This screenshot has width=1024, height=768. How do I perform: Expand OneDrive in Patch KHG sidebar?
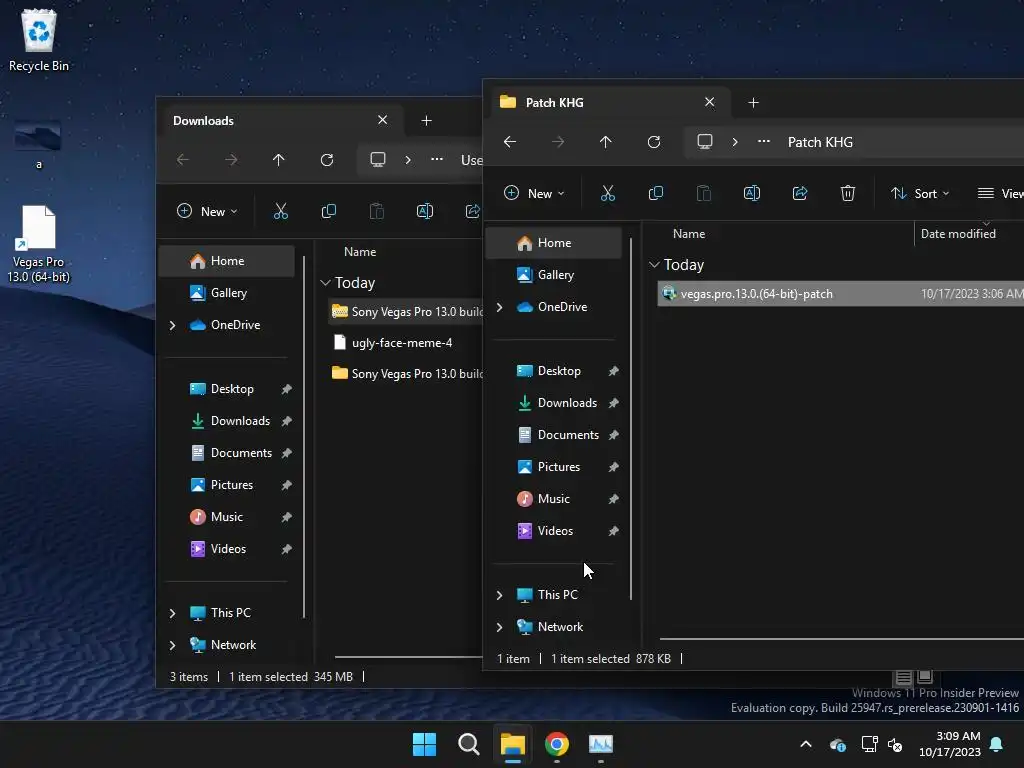tap(500, 307)
